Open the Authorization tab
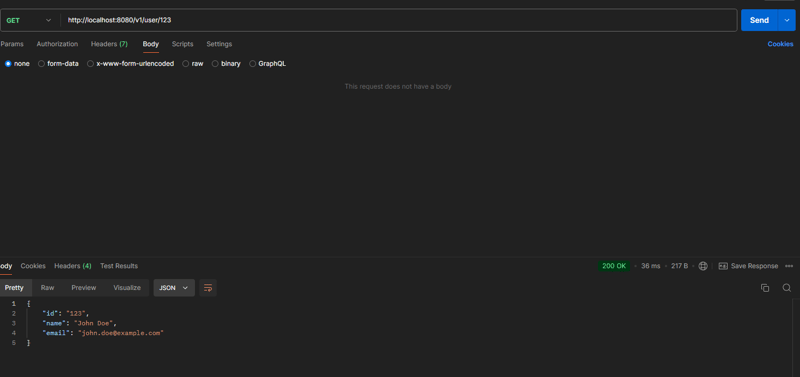The width and height of the screenshot is (800, 377). tap(57, 44)
